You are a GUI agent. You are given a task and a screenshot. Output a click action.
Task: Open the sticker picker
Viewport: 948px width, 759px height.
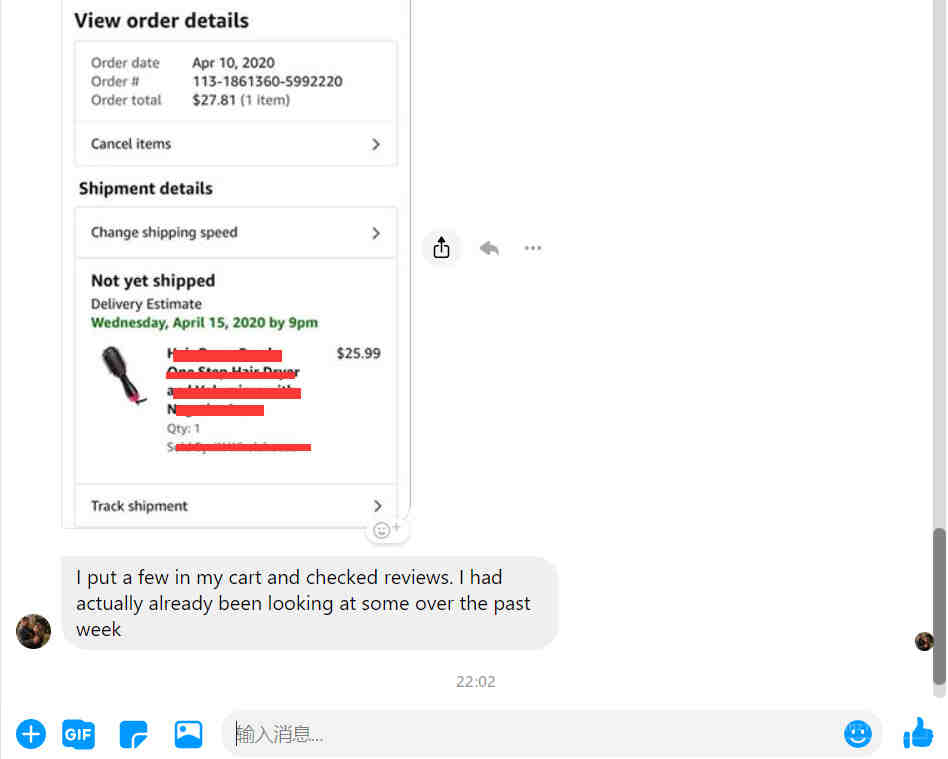134,734
